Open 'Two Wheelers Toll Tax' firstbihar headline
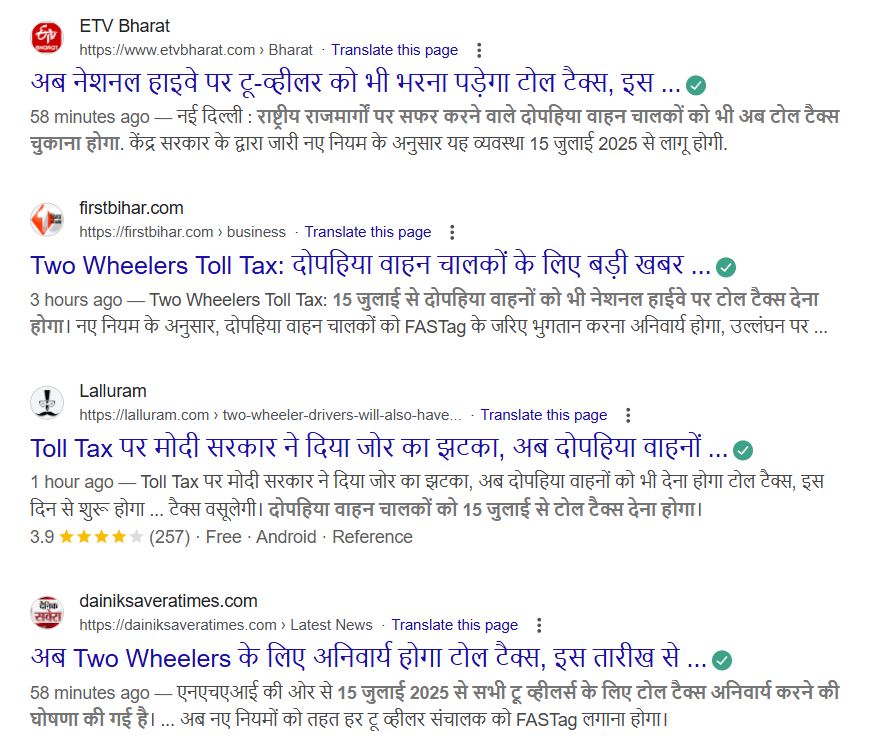Screen dimensions: 872x755 click(x=371, y=265)
